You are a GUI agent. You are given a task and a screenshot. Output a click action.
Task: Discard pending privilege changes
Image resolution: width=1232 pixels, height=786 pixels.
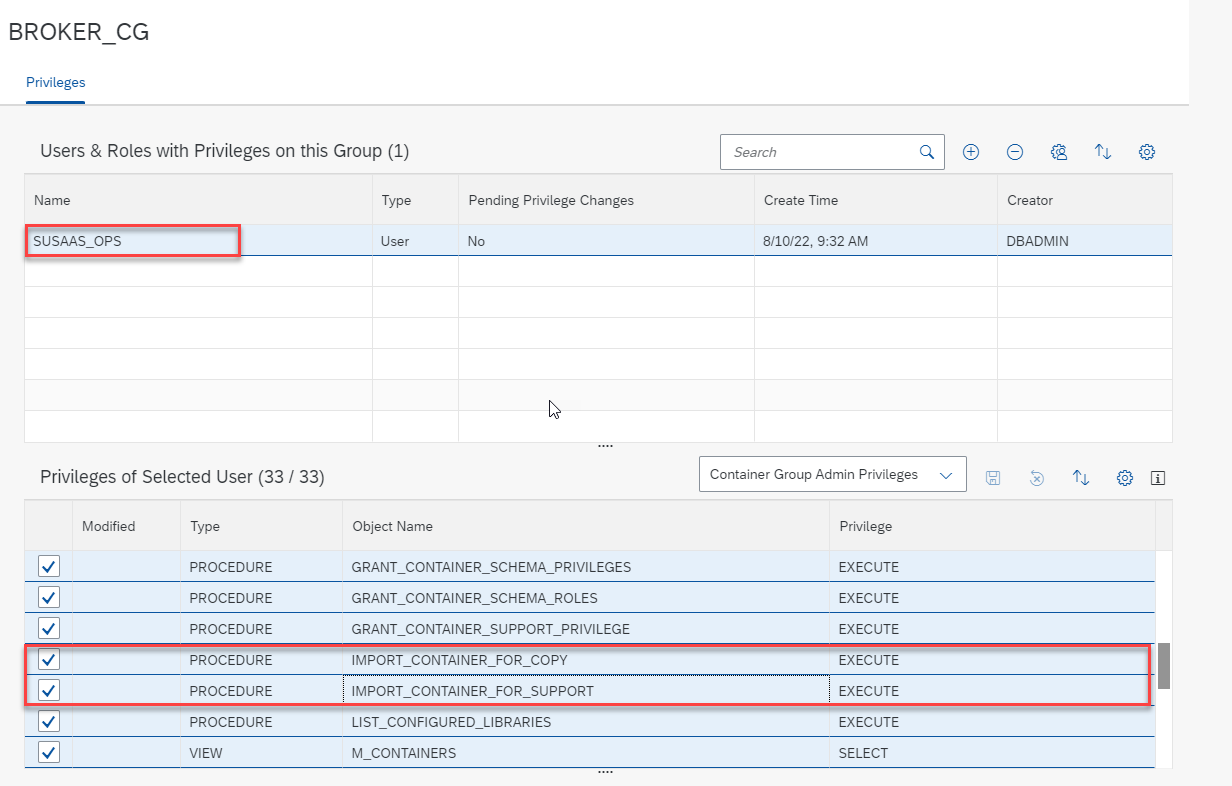1037,477
